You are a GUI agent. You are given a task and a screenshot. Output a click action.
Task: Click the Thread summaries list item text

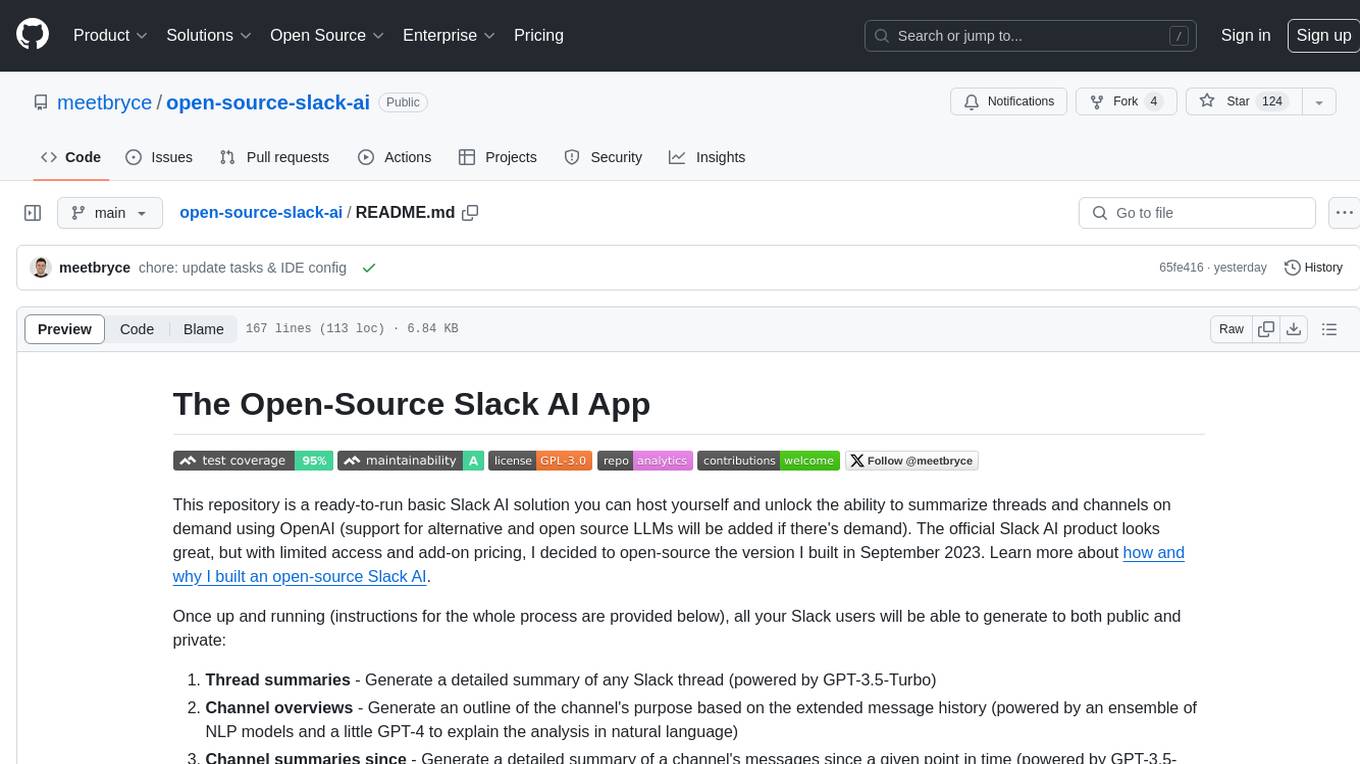click(571, 680)
